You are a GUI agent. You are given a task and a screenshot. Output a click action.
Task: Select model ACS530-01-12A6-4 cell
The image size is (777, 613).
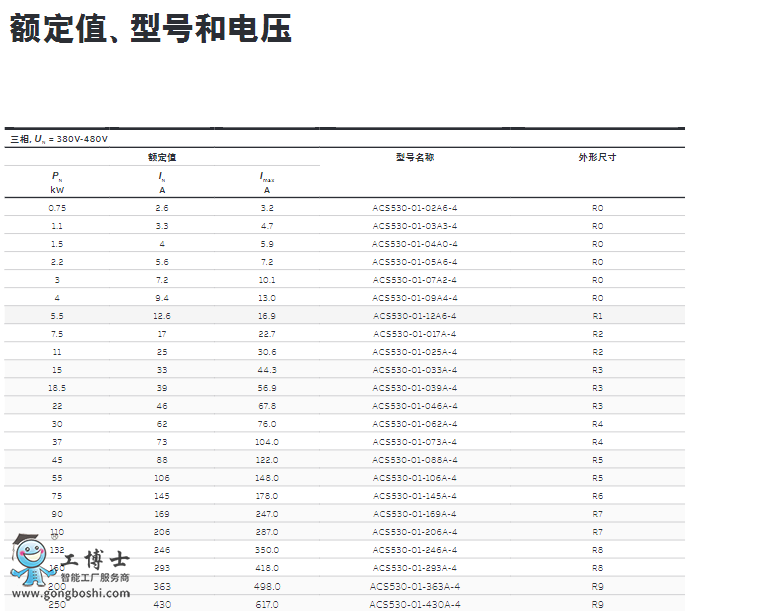(x=415, y=316)
